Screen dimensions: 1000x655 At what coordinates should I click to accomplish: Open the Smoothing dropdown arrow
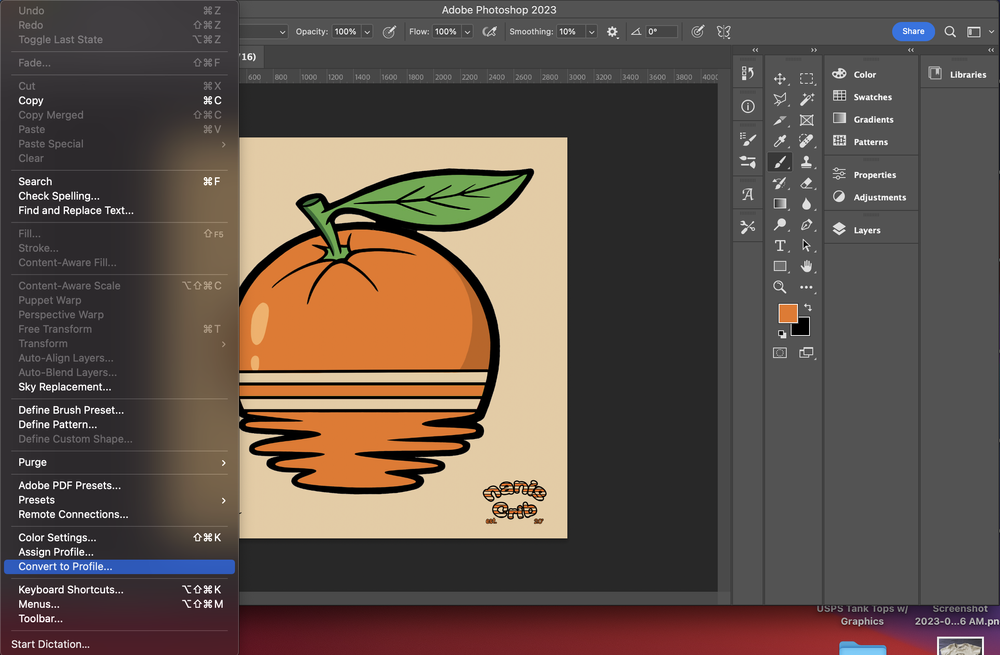[591, 32]
